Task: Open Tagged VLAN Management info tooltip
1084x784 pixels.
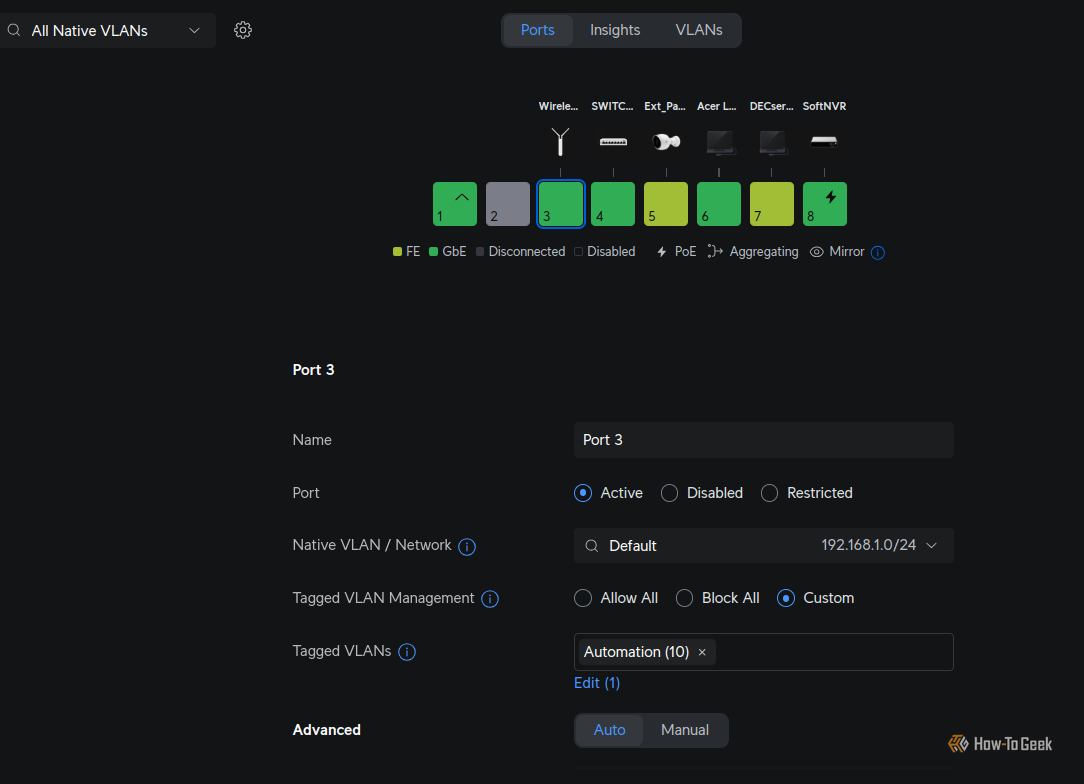Action: 490,599
